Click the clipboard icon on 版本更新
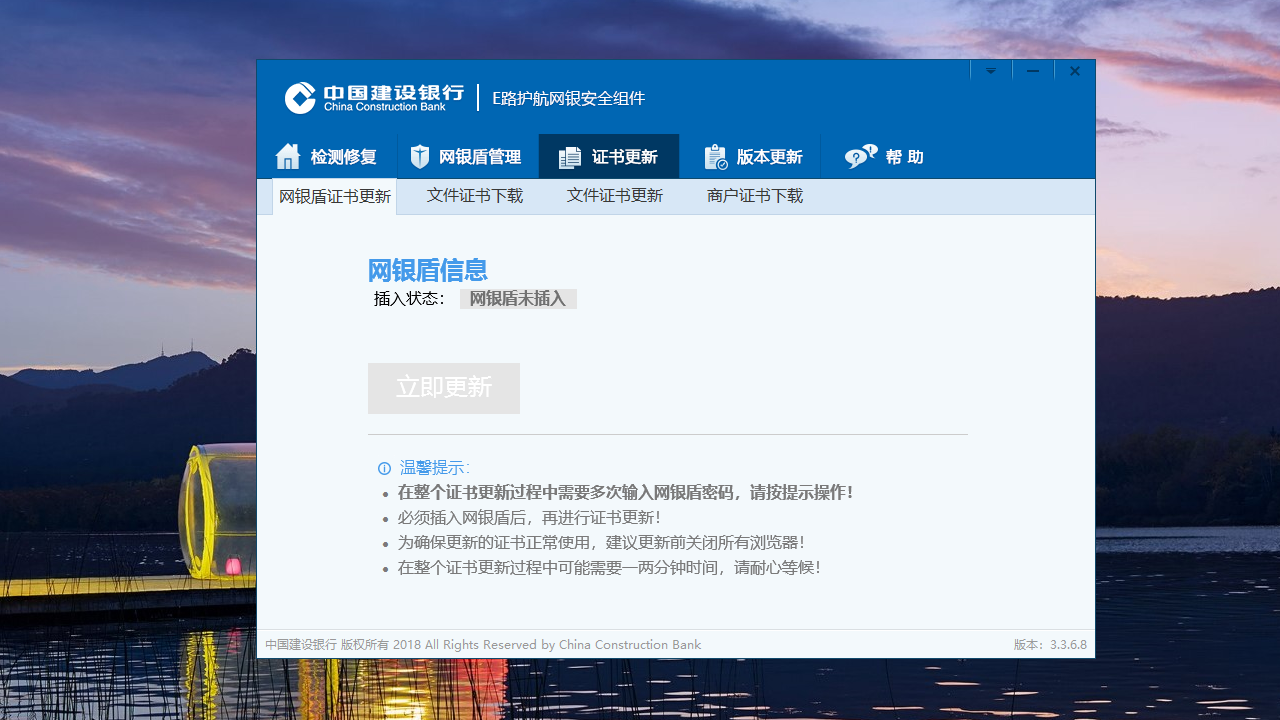 tap(714, 155)
